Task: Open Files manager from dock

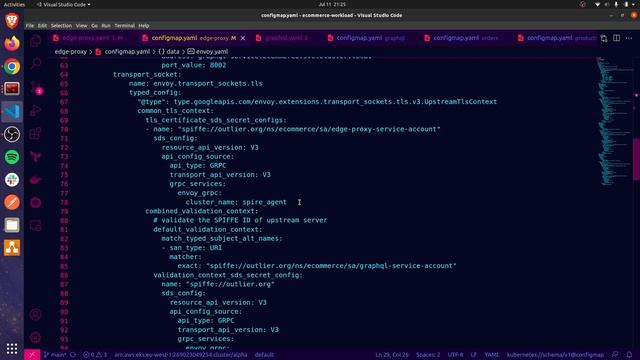Action: [x=12, y=225]
